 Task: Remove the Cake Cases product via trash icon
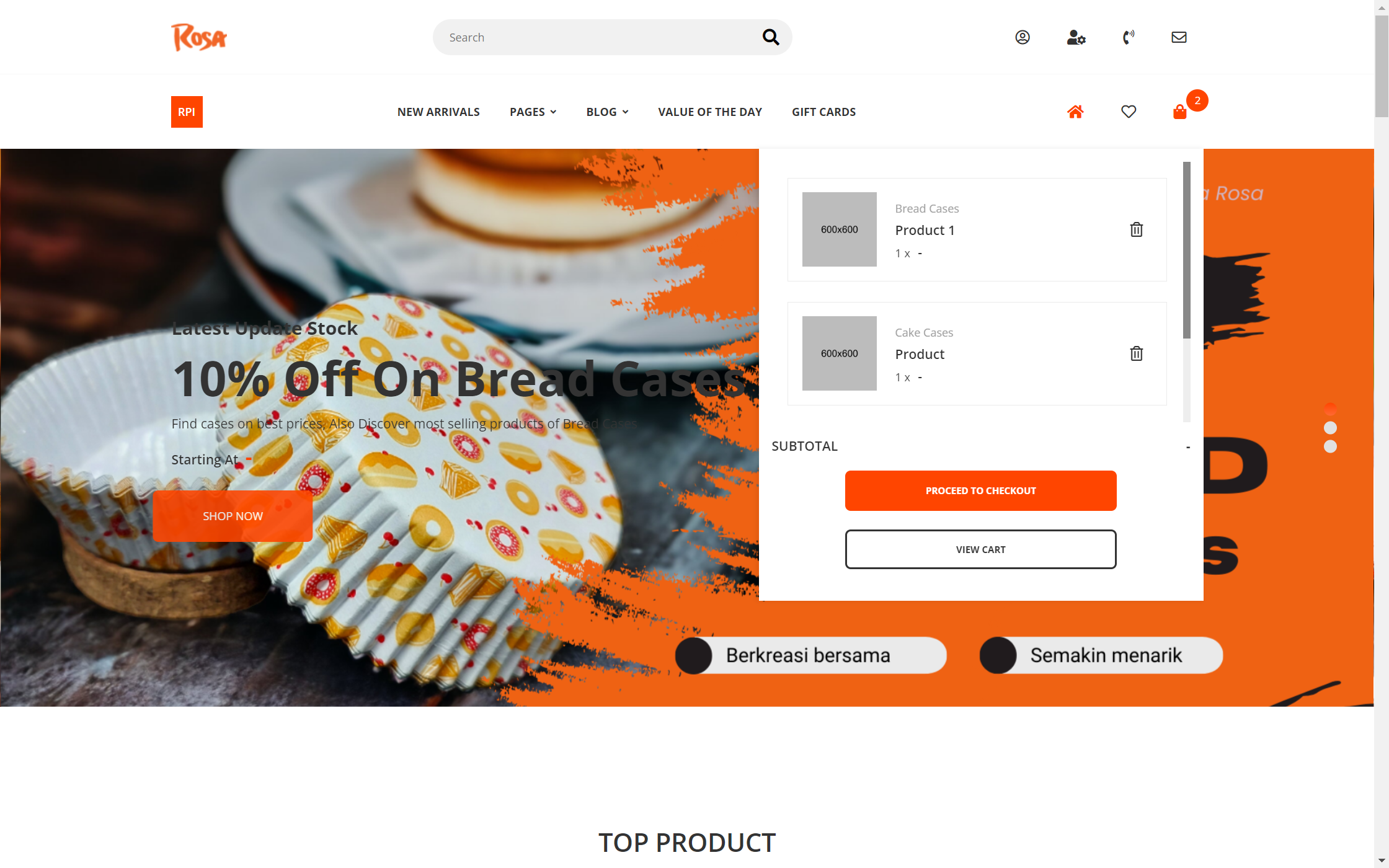(x=1136, y=353)
